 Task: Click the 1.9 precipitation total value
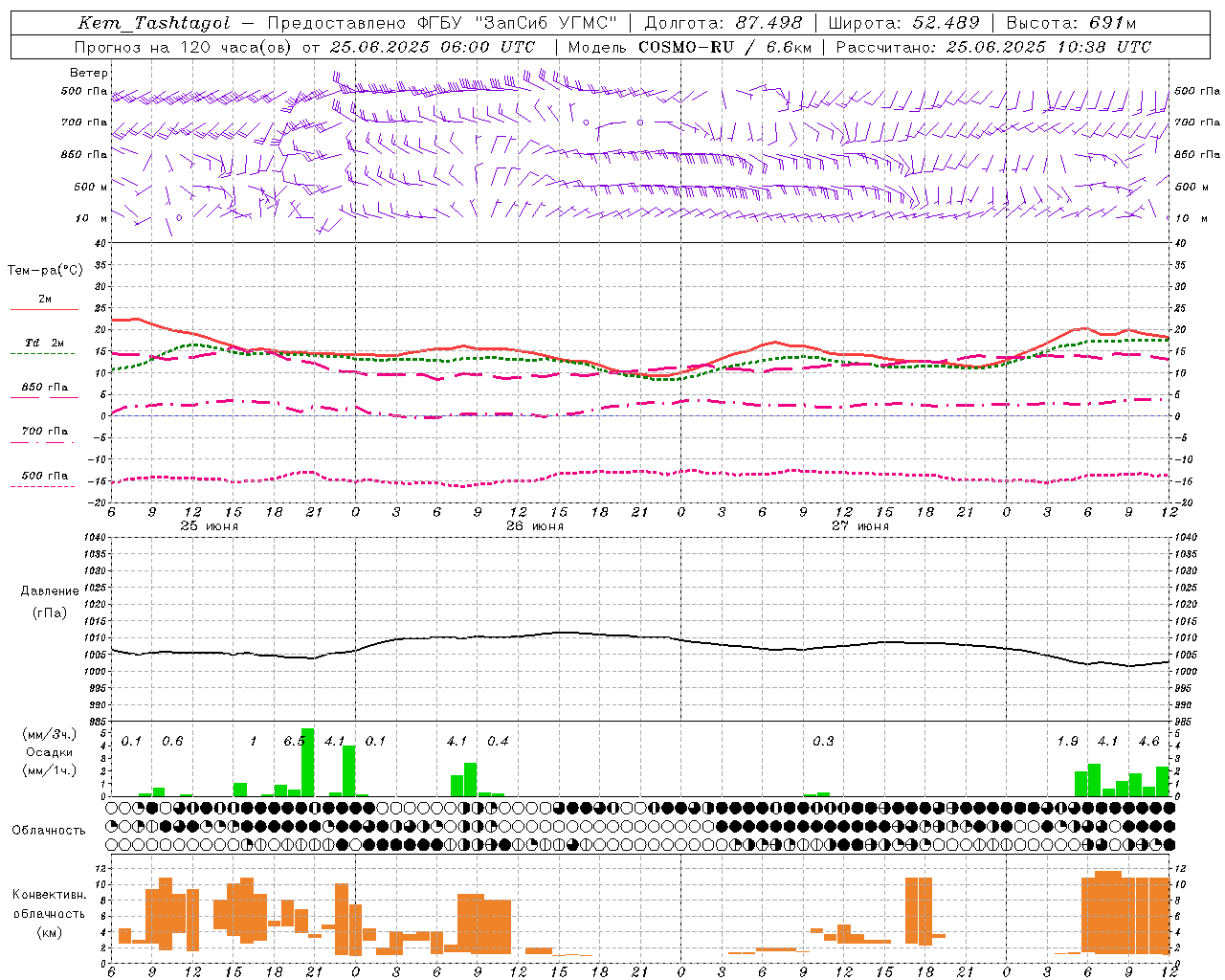point(1067,742)
